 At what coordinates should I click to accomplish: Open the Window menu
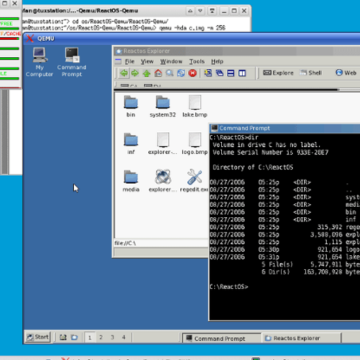click(171, 61)
